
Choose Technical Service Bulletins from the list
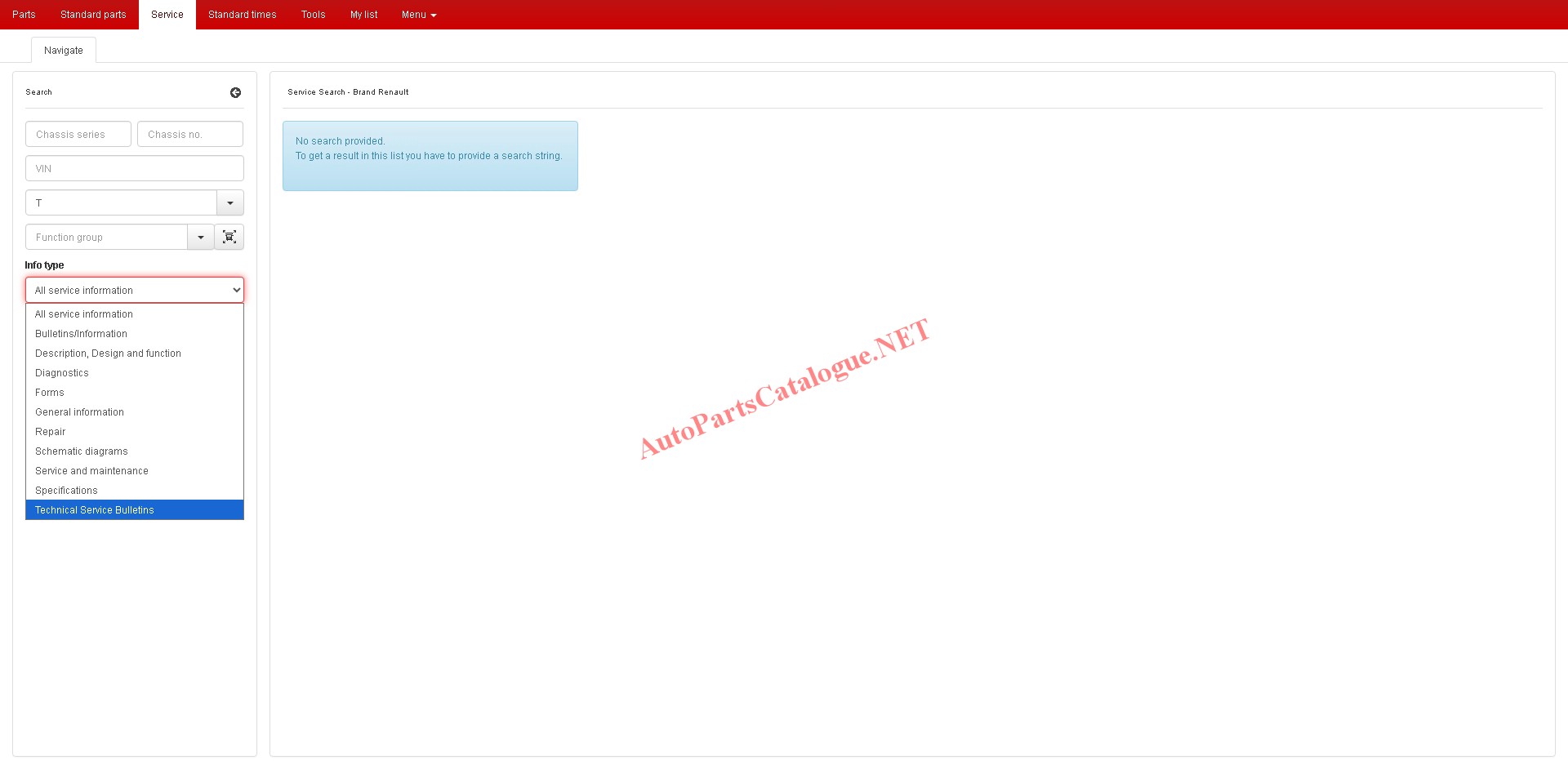pos(95,510)
